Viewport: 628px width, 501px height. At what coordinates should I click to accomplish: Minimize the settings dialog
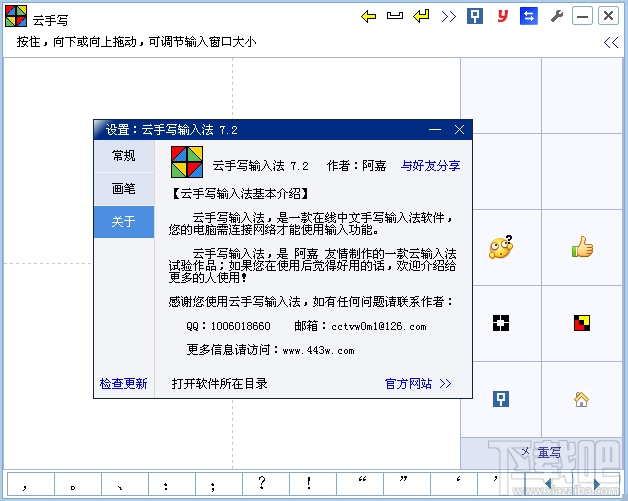click(435, 130)
